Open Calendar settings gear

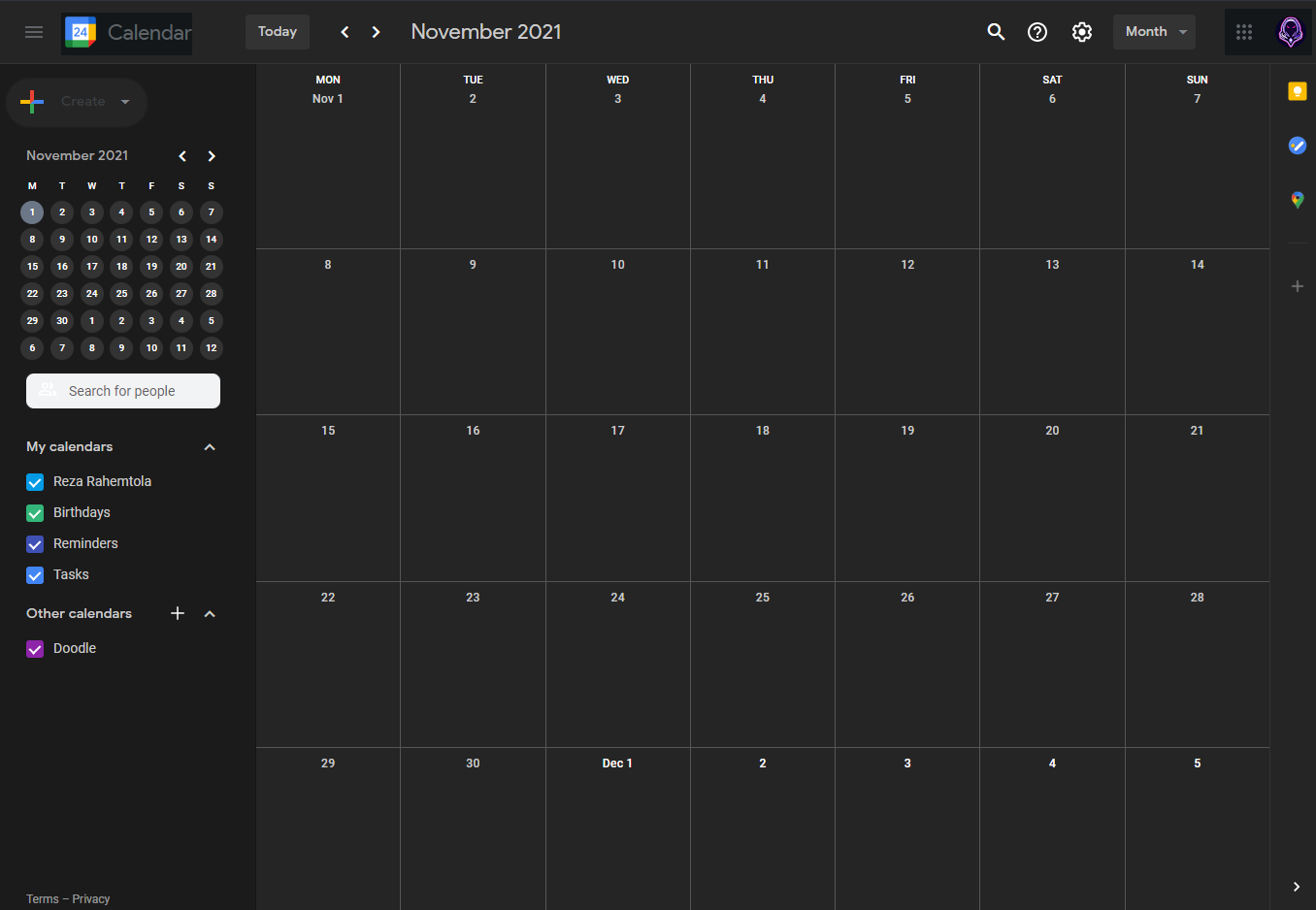(1082, 31)
